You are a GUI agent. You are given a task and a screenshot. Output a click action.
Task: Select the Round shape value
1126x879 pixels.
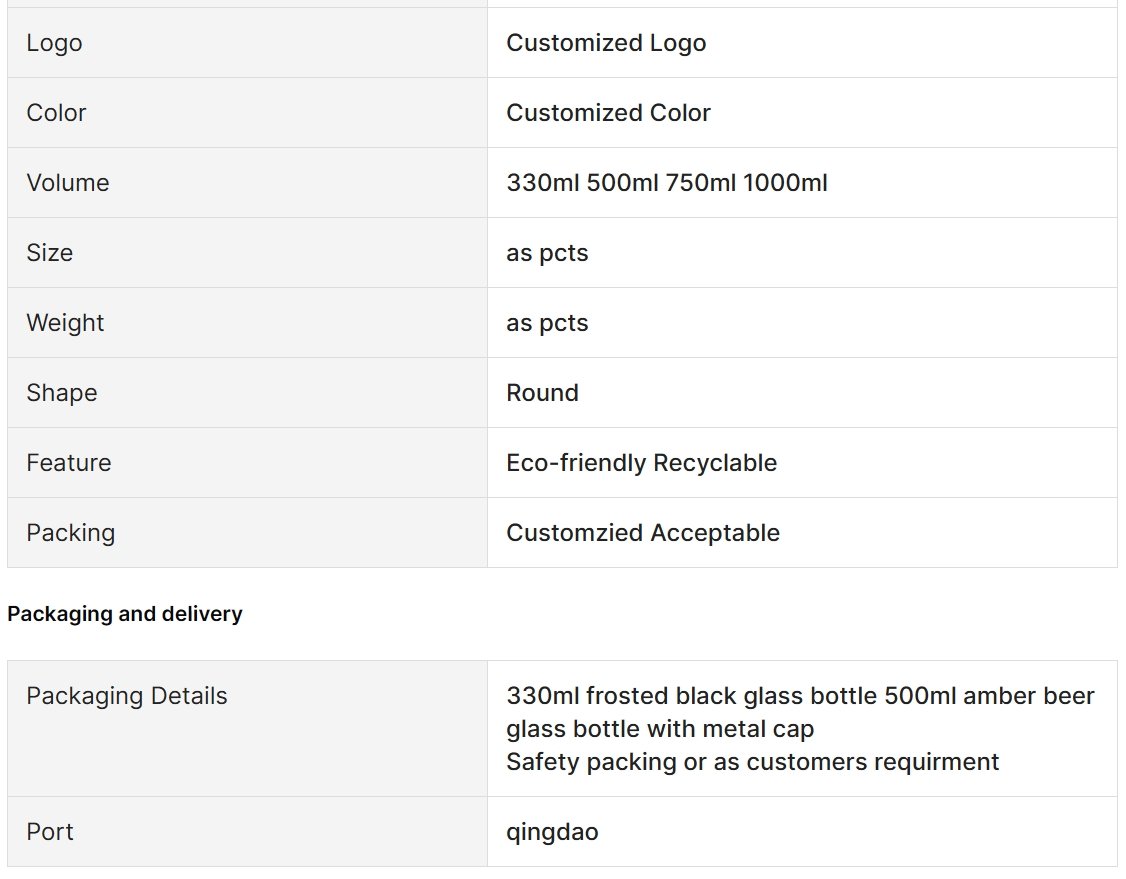pyautogui.click(x=542, y=393)
